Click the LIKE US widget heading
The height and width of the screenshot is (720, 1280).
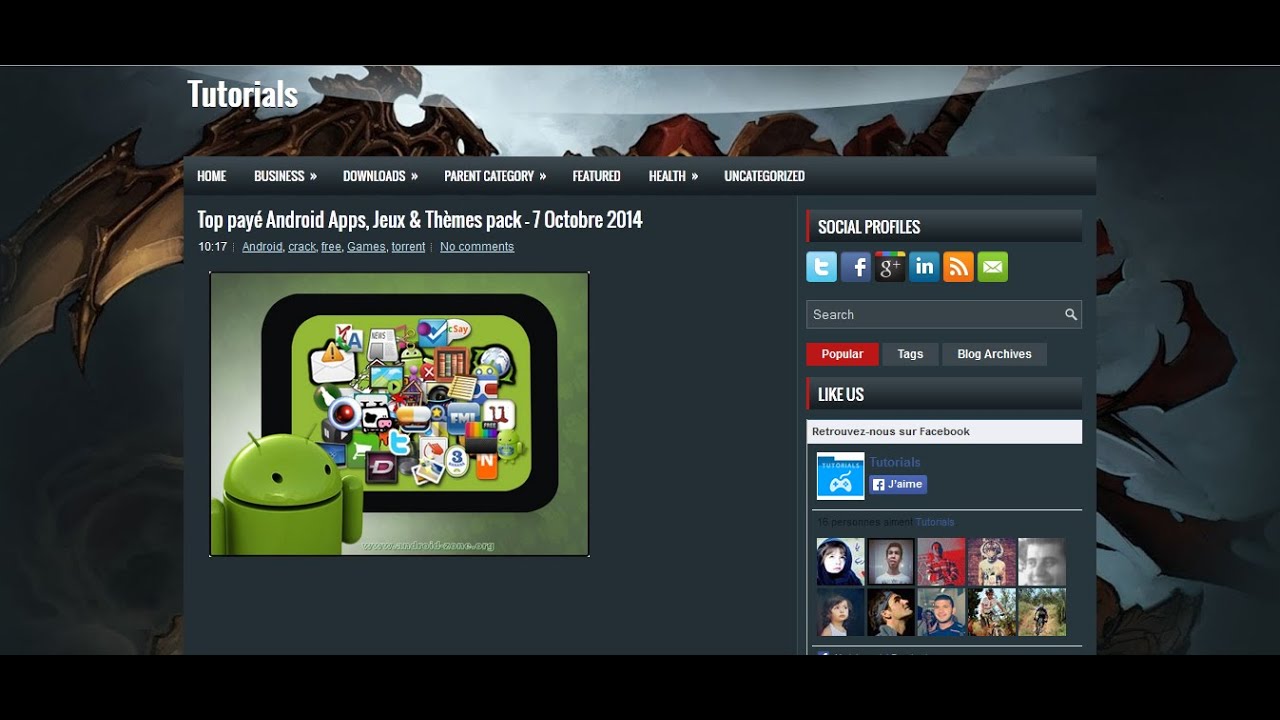coord(841,394)
